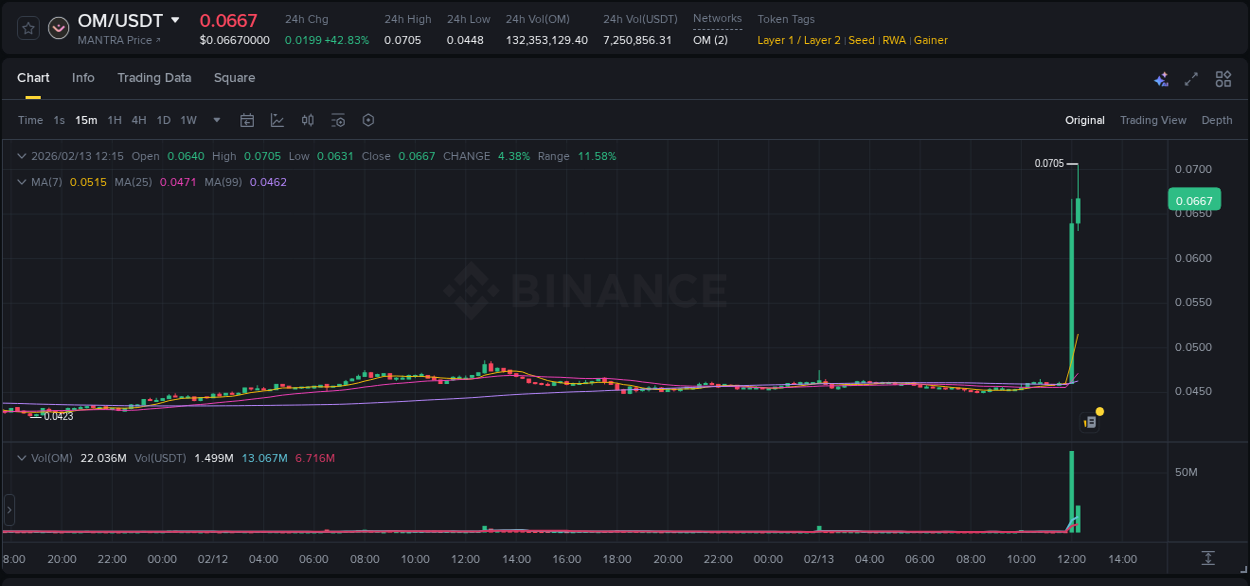Open the OM/USDT pair selector dropdown
The width and height of the screenshot is (1250, 586).
[175, 20]
